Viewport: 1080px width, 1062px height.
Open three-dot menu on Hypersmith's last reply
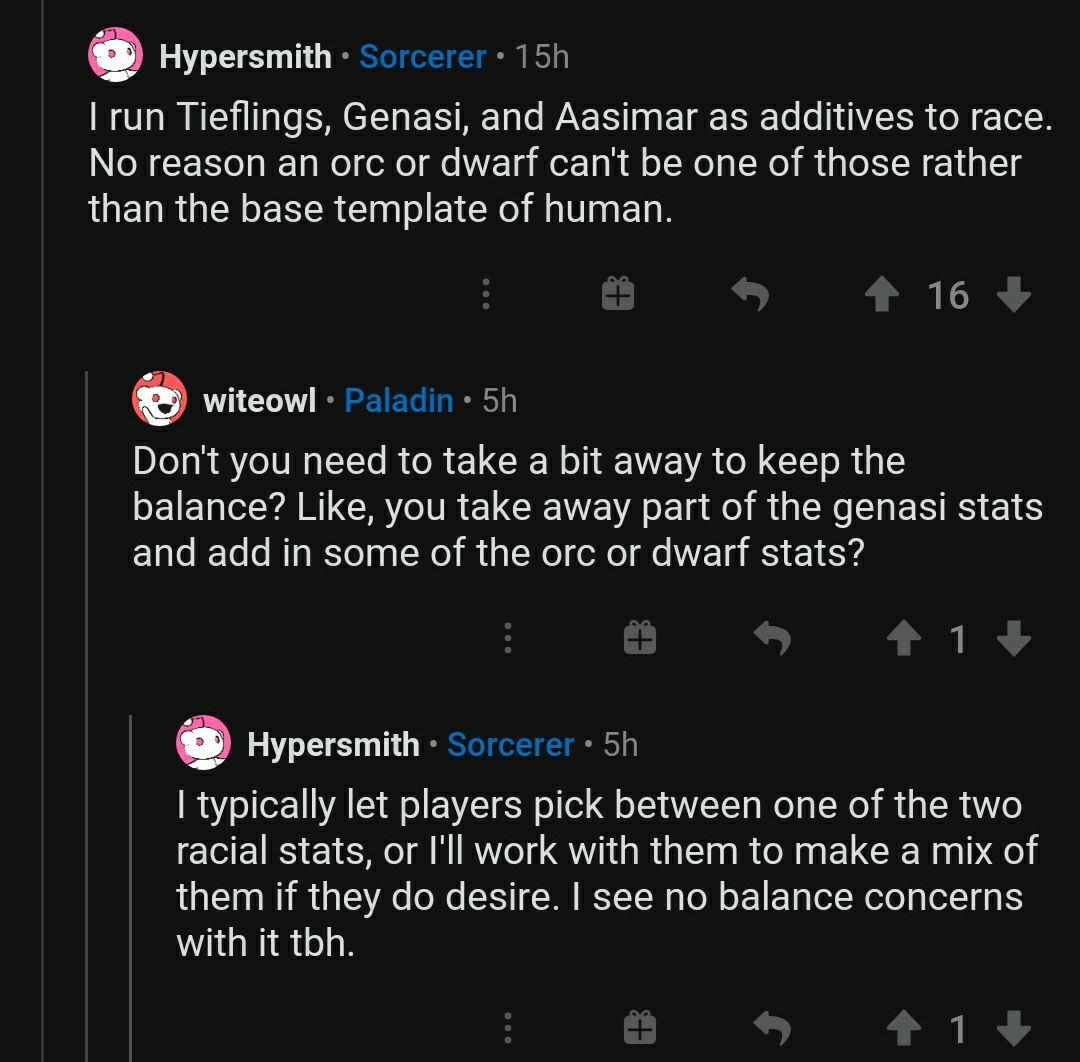tap(508, 1028)
